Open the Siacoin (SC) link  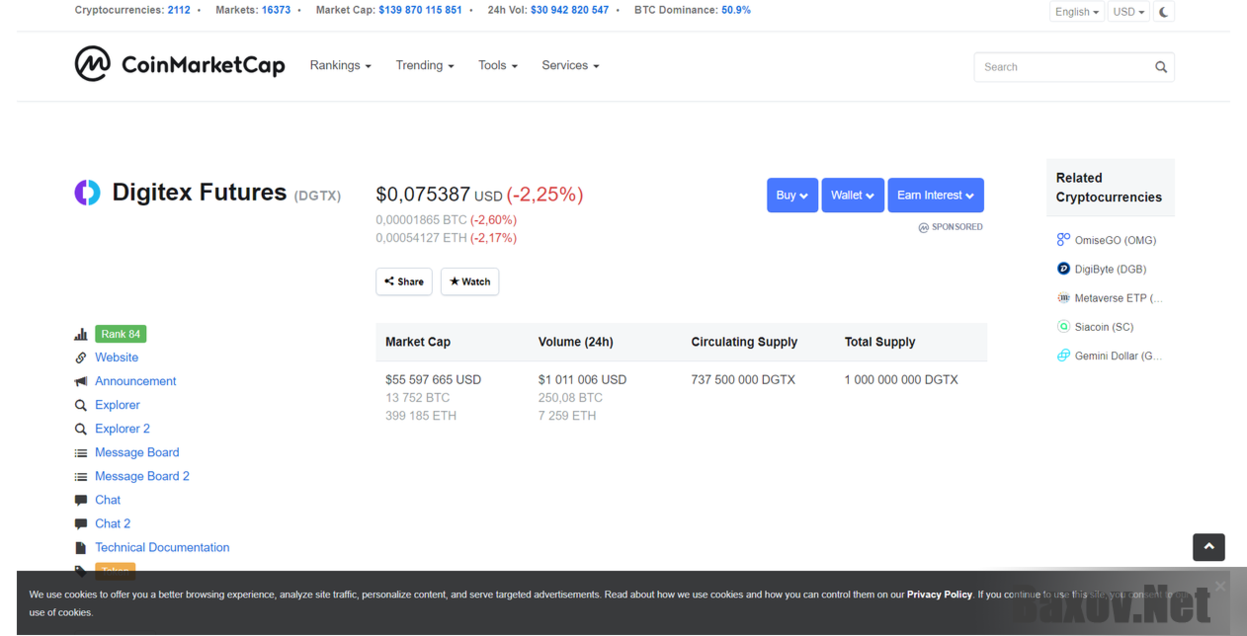point(1104,327)
